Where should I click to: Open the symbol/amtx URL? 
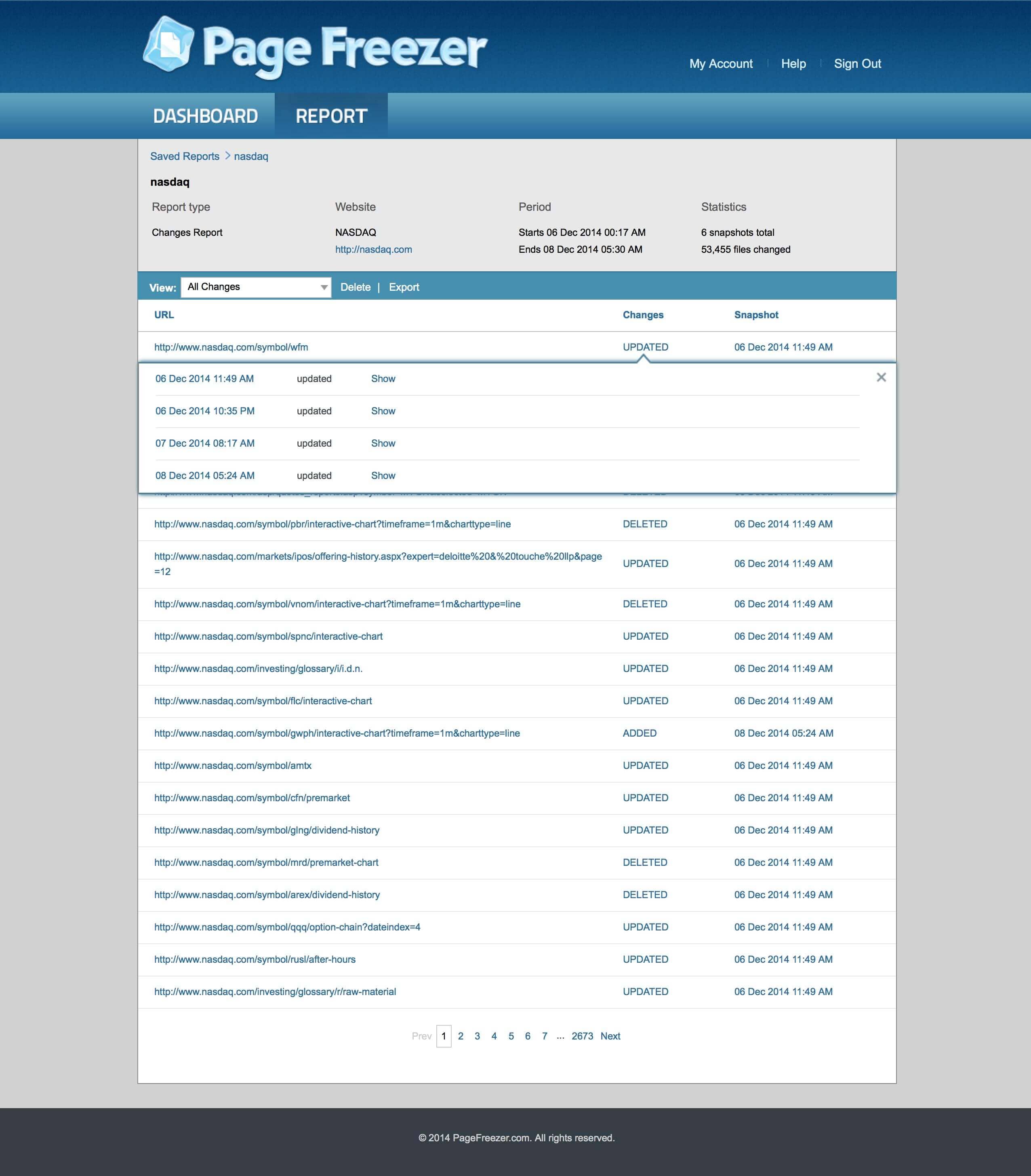click(x=233, y=765)
